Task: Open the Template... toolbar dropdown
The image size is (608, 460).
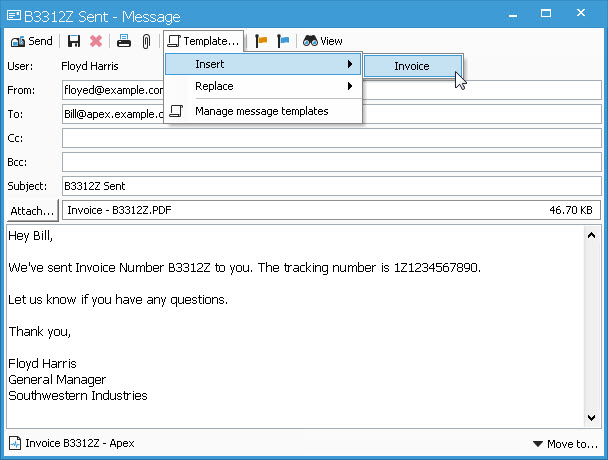Action: tap(204, 41)
